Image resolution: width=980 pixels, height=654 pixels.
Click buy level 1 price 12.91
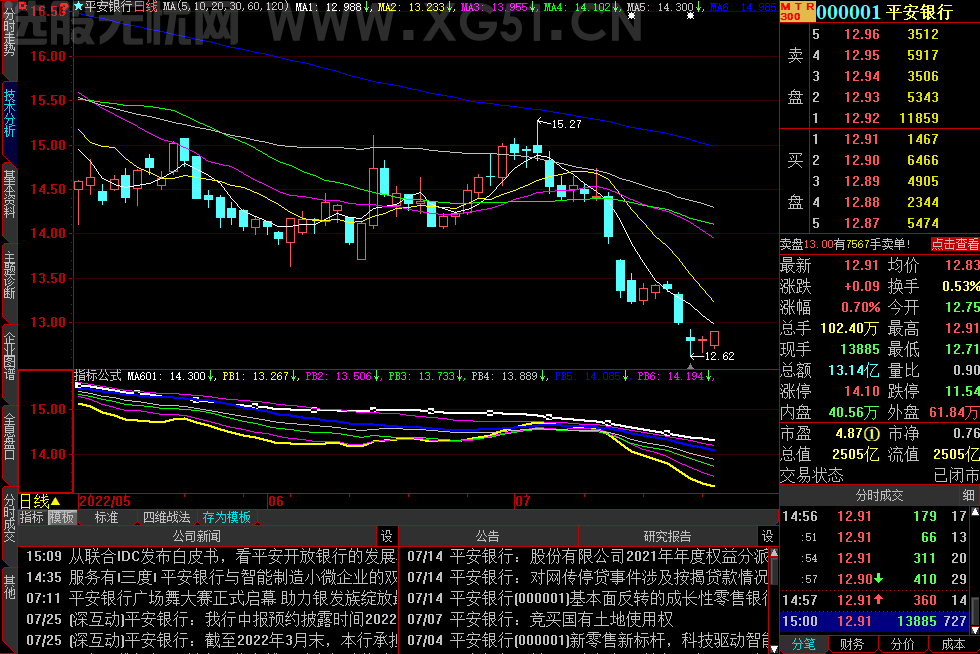click(x=861, y=139)
